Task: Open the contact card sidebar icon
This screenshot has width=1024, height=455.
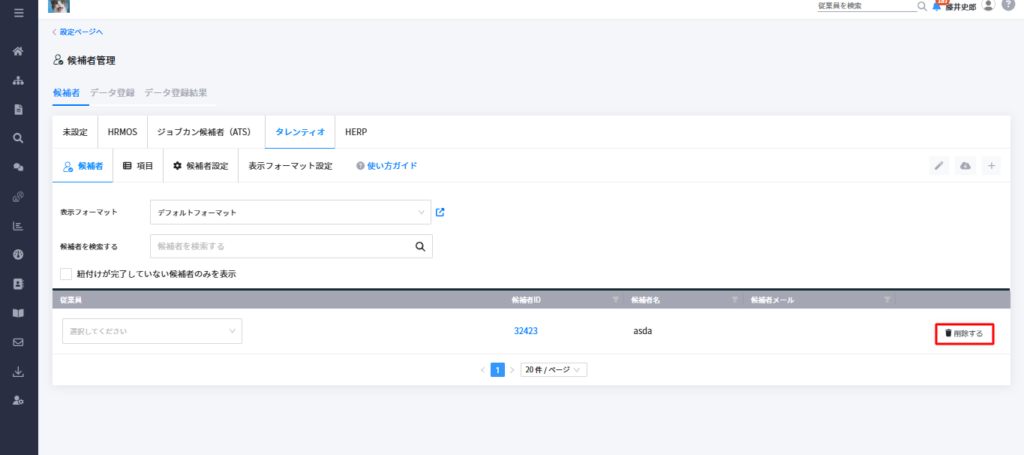Action: 19,284
